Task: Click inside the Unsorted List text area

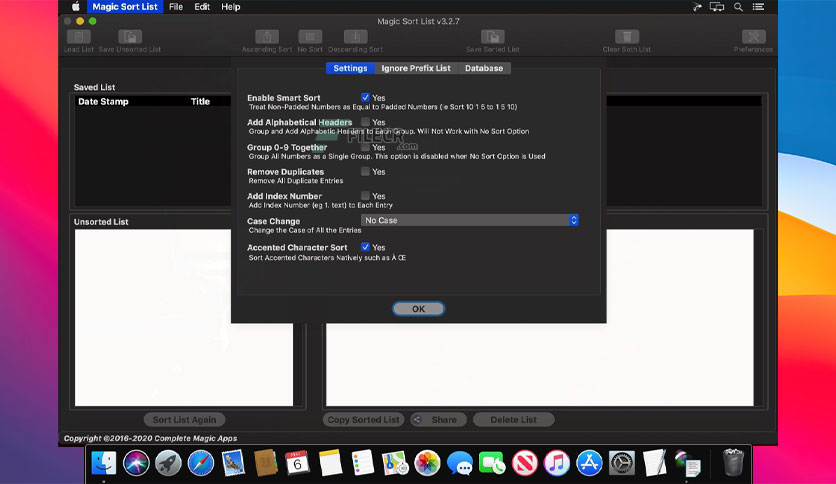Action: coord(184,318)
